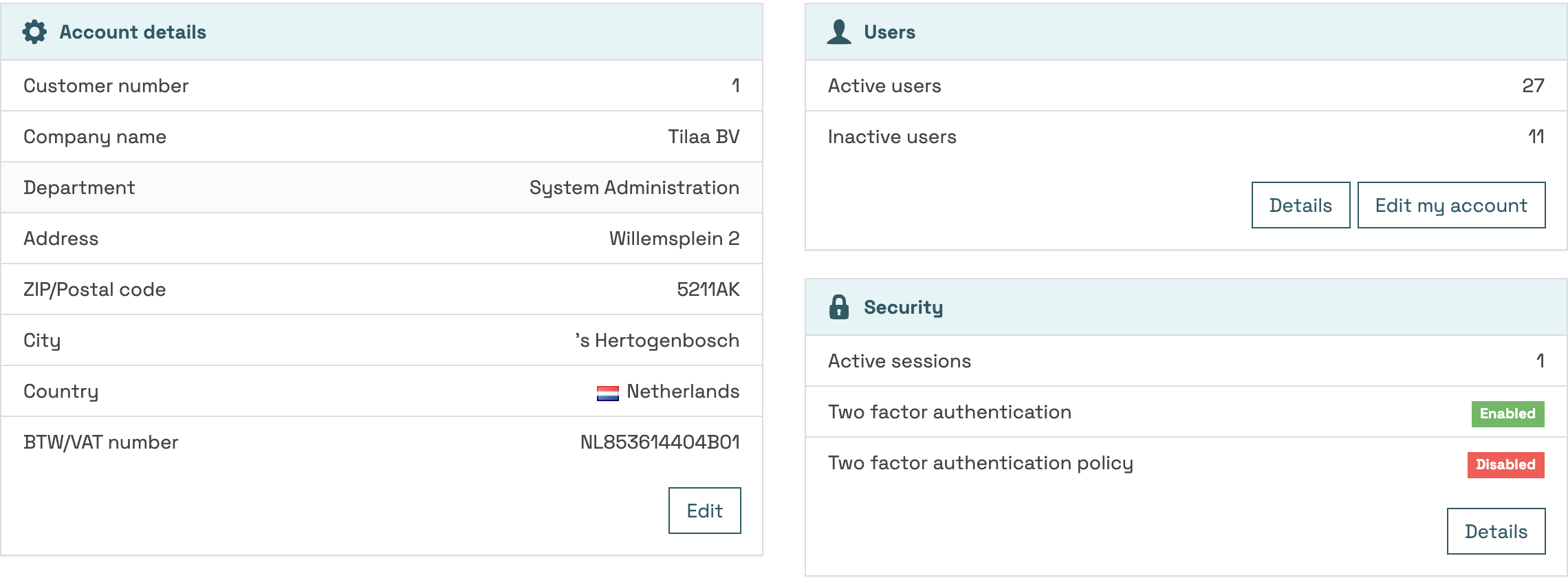
Task: Select the 5211AK postal code value
Action: click(708, 289)
